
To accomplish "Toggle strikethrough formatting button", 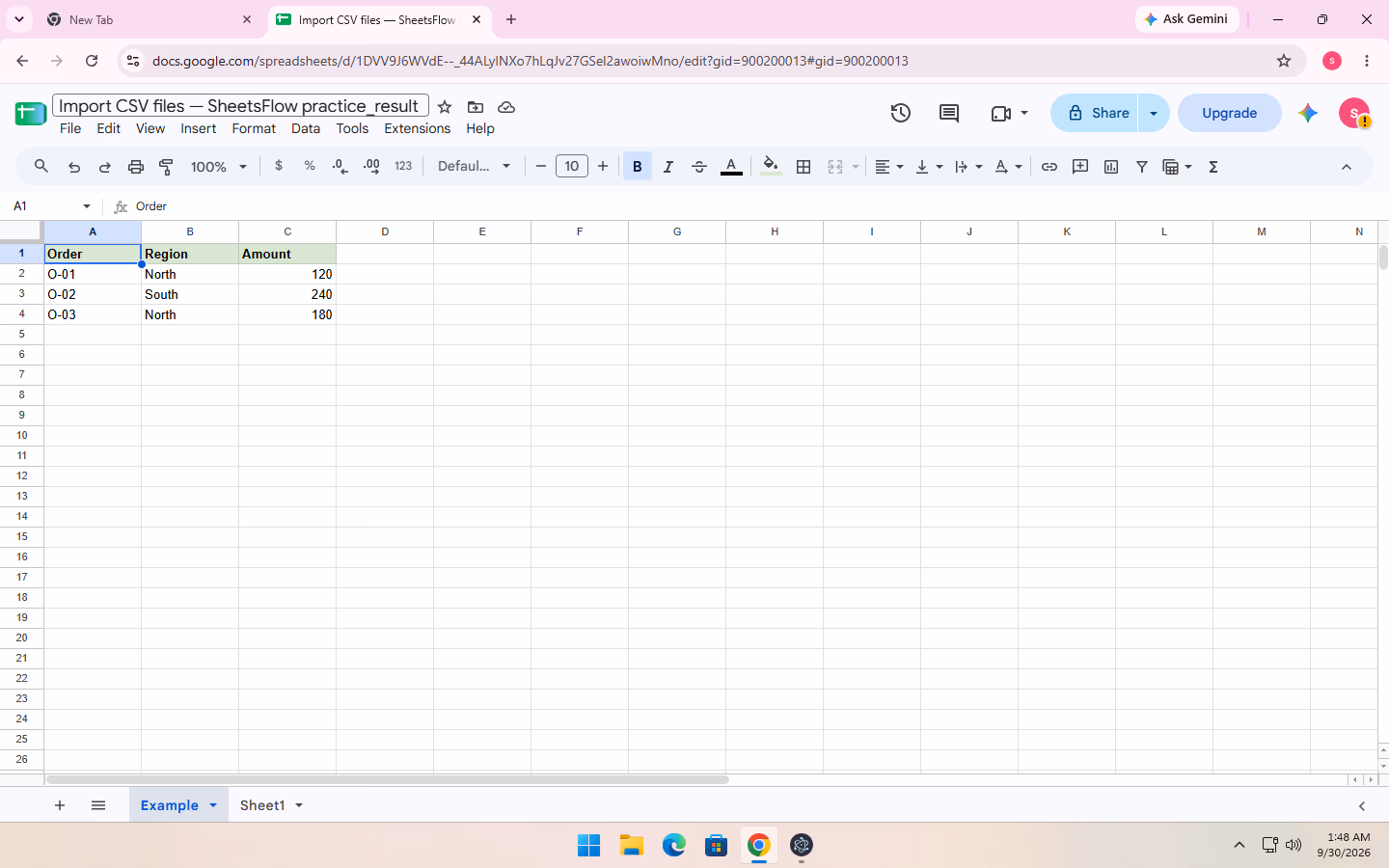I will pyautogui.click(x=699, y=167).
